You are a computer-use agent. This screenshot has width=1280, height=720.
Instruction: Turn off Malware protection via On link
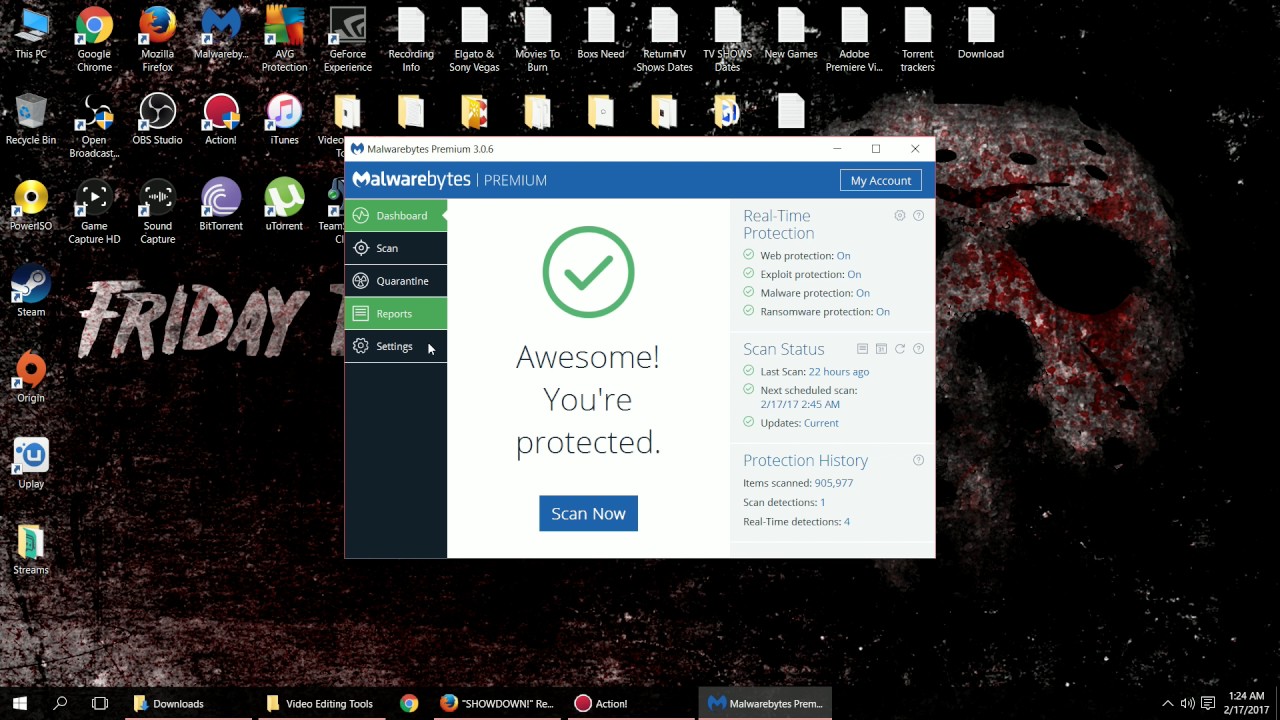point(862,293)
